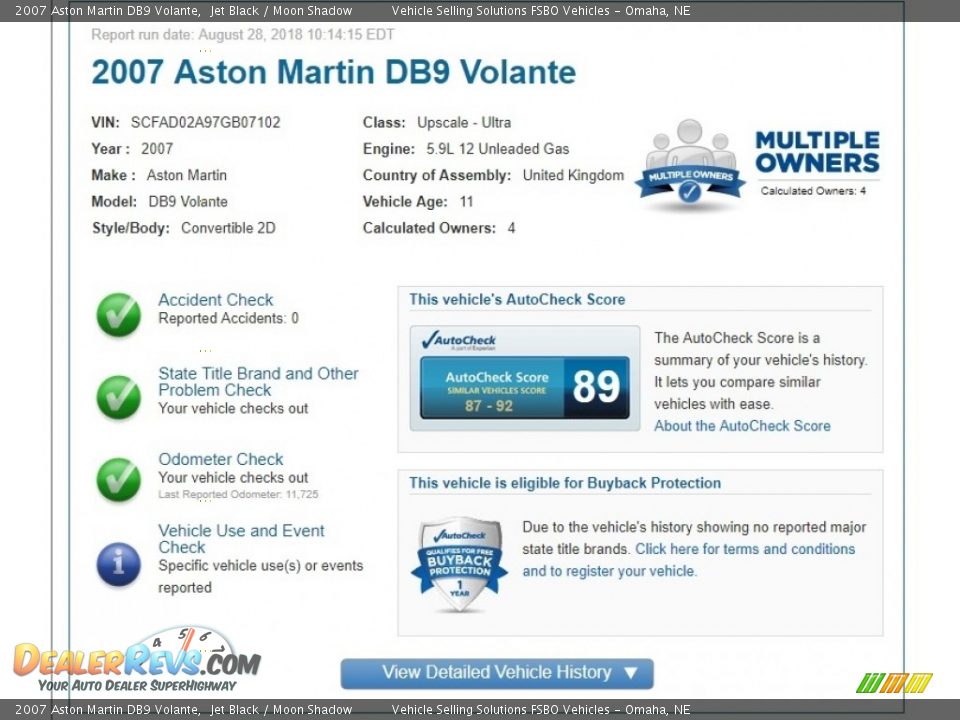Click the View Detailed Vehicle History button
960x720 pixels.
[497, 673]
